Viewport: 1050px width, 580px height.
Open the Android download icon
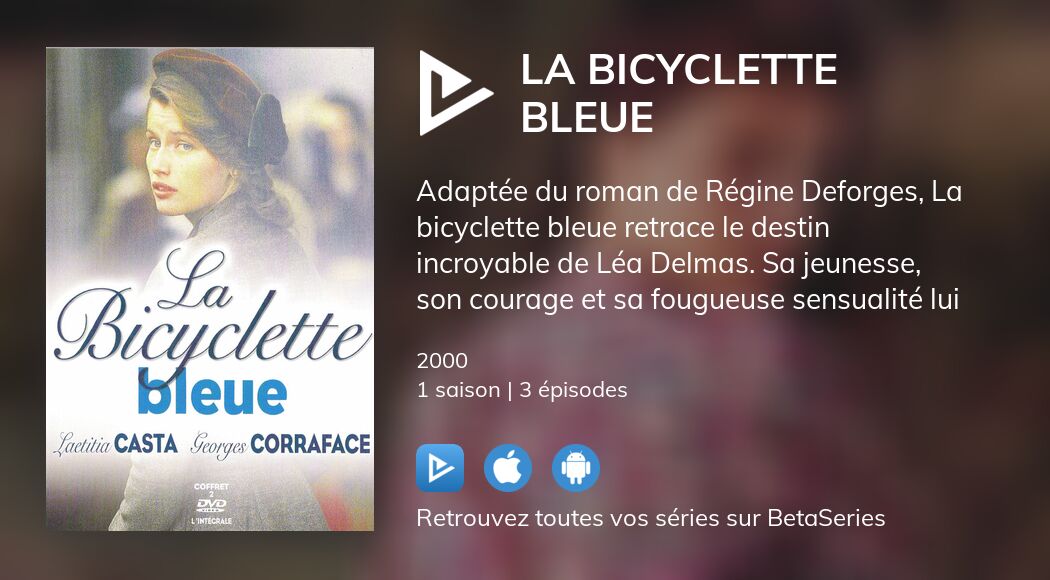(x=576, y=468)
